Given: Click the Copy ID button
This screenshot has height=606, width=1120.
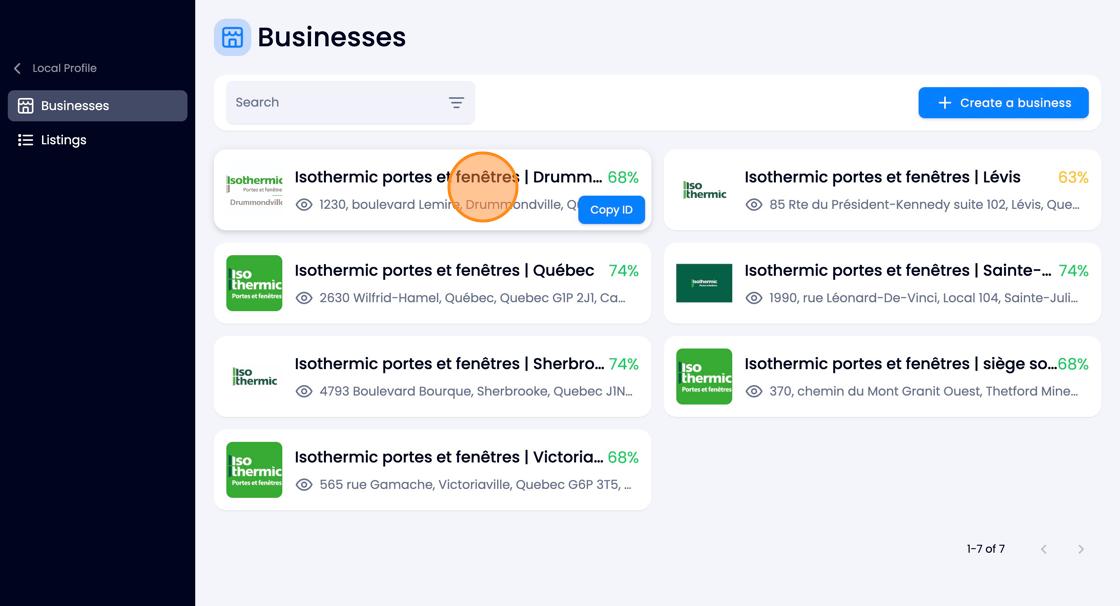Looking at the screenshot, I should coord(611,210).
